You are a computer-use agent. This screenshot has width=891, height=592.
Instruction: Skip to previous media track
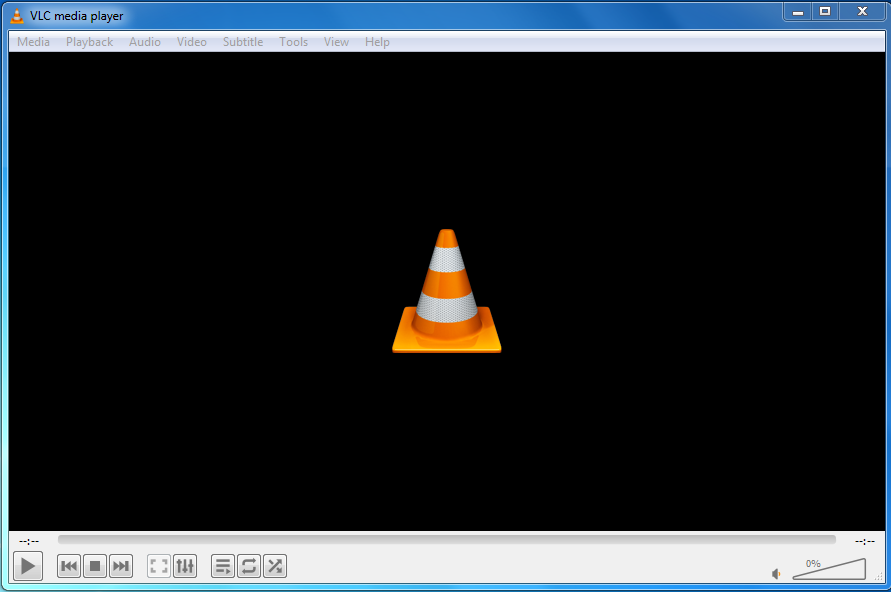pos(69,567)
